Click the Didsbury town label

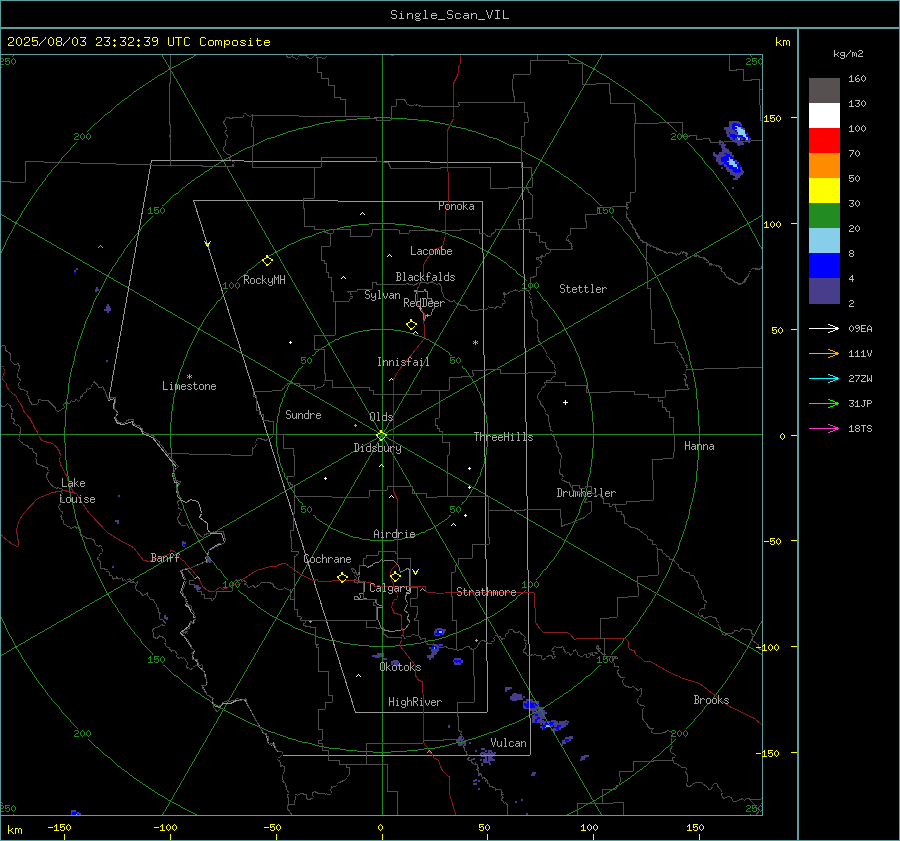pyautogui.click(x=377, y=448)
